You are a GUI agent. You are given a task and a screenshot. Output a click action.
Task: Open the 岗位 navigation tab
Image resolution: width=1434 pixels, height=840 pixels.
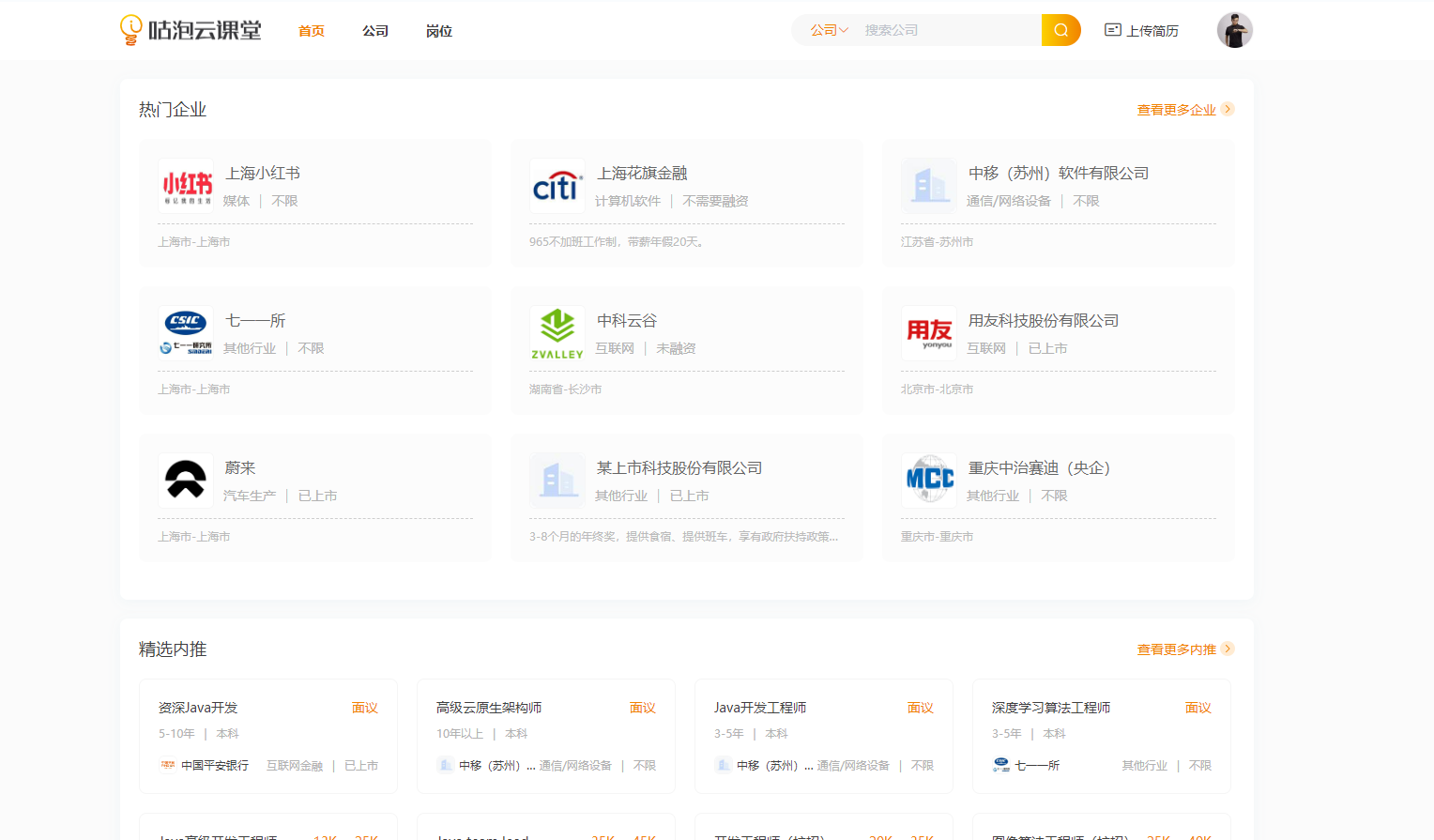[x=439, y=31]
